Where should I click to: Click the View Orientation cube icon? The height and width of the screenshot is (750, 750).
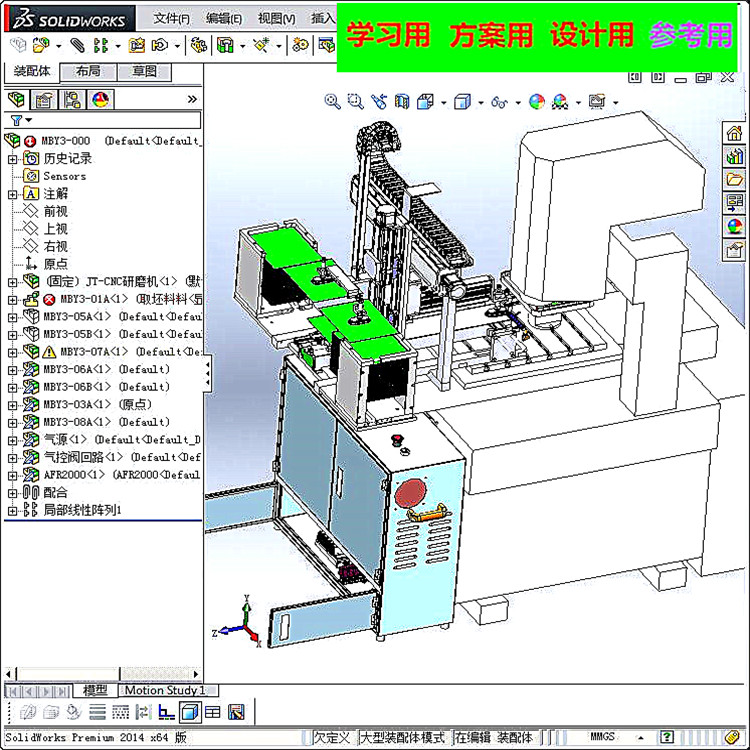pos(425,101)
